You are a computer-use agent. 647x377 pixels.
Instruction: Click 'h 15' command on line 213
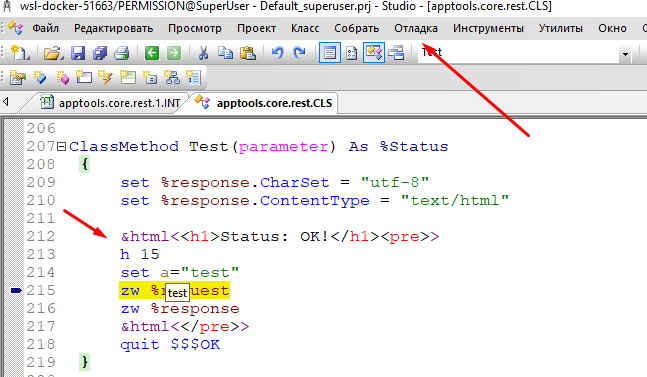click(x=140, y=254)
